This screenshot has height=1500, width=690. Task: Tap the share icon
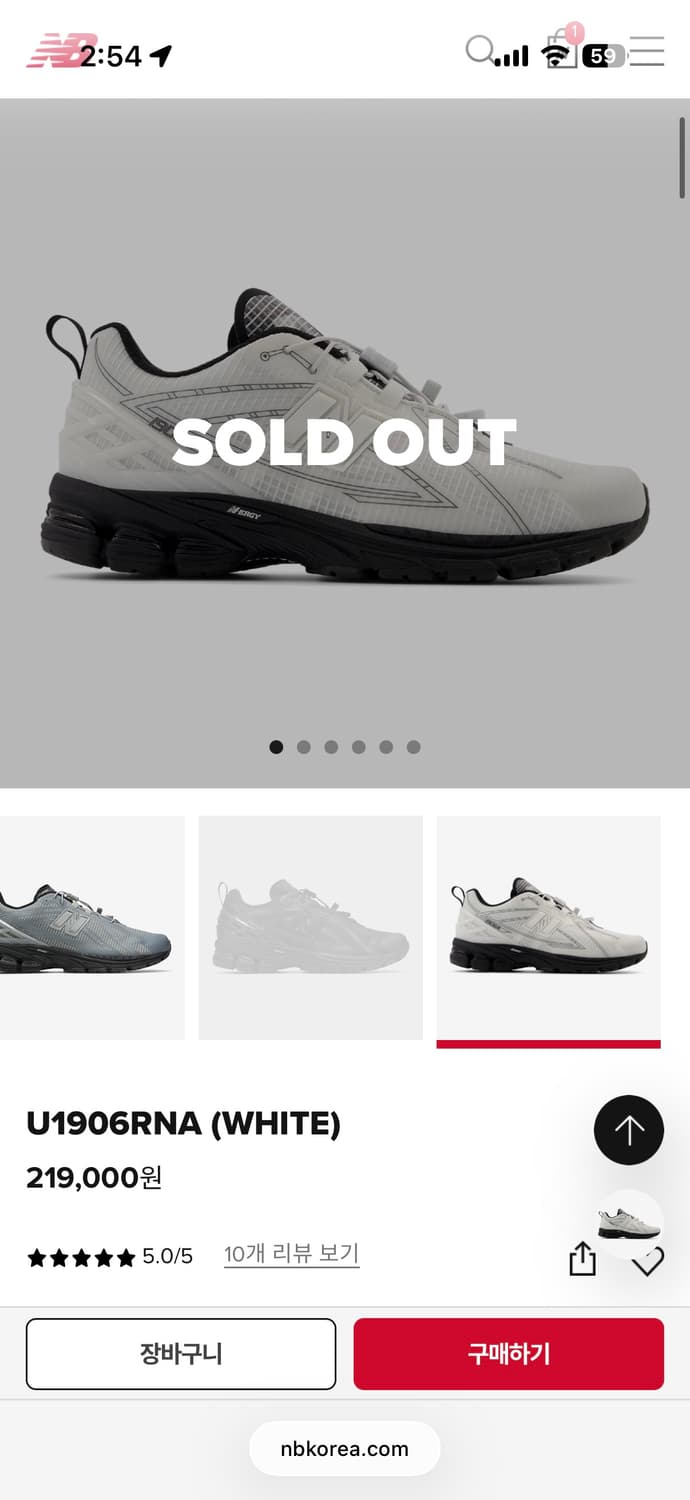(582, 1258)
